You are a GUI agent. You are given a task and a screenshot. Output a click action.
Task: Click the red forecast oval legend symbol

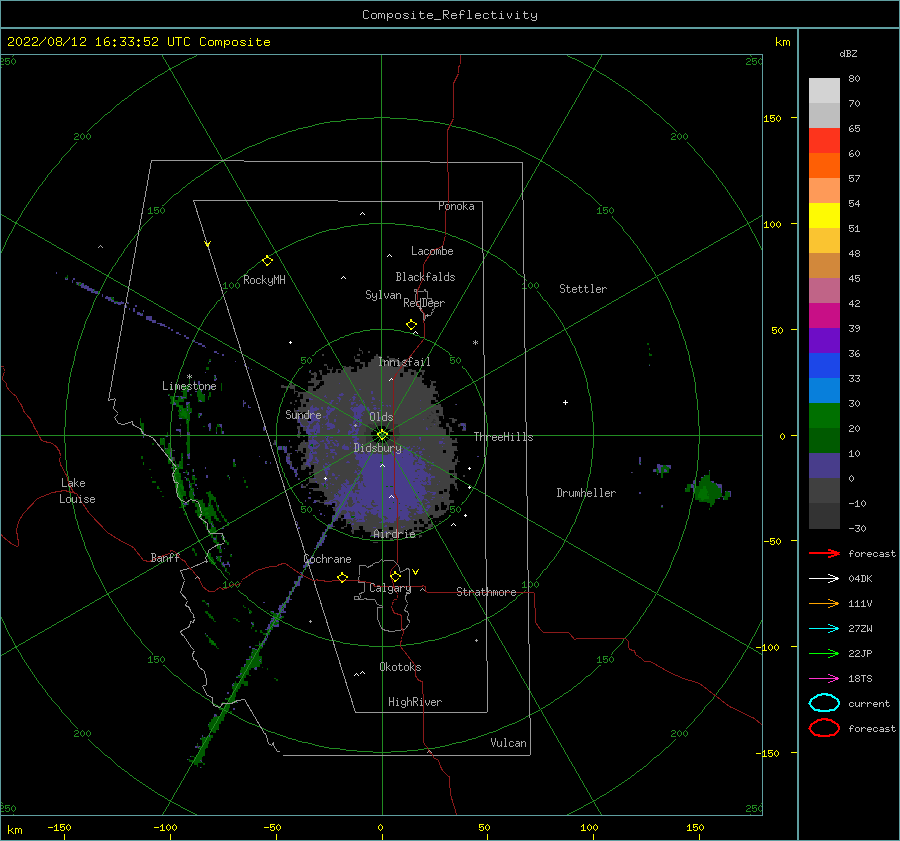click(x=824, y=728)
